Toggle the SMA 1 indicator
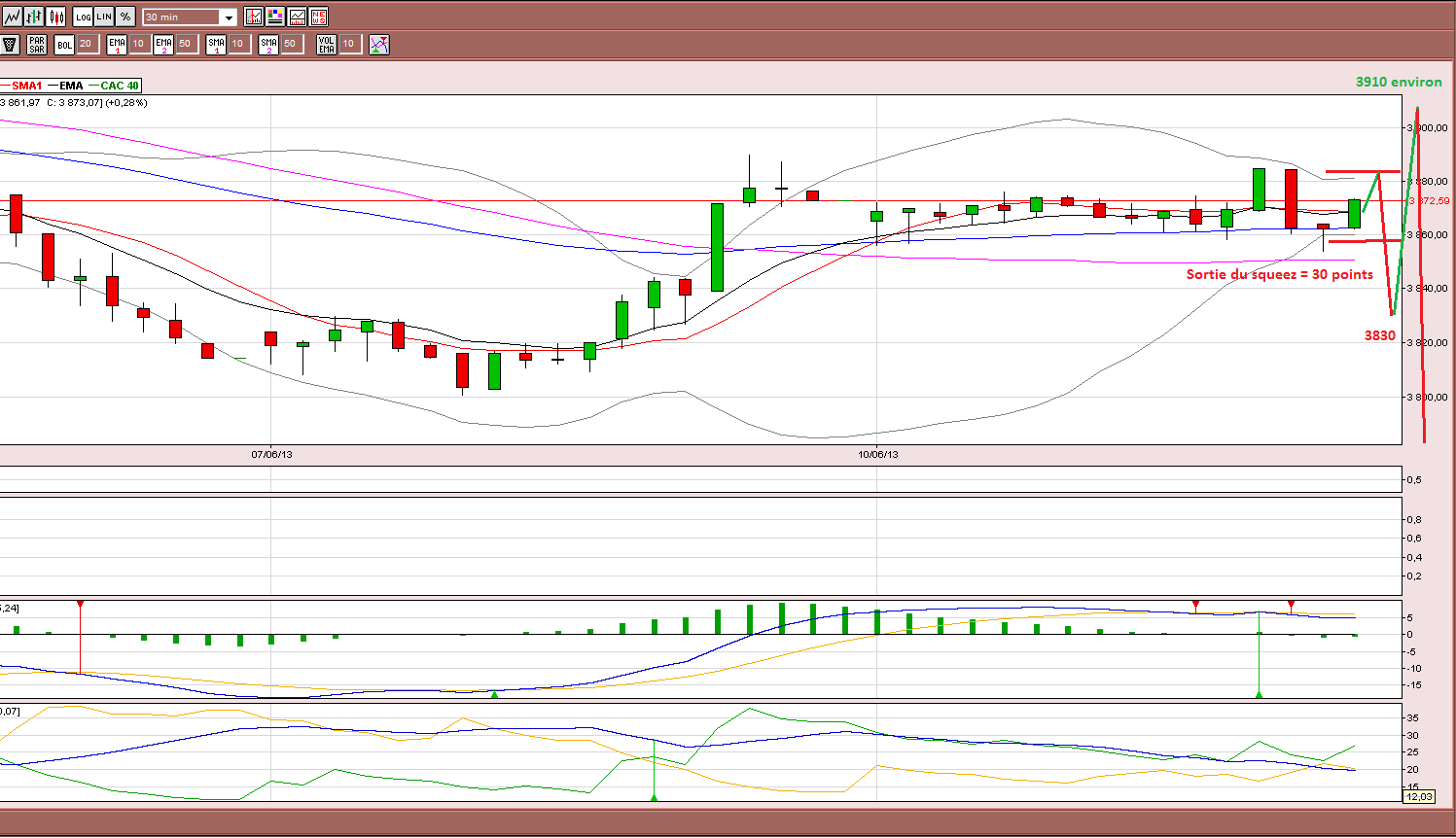The image size is (1456, 838). pyautogui.click(x=216, y=44)
